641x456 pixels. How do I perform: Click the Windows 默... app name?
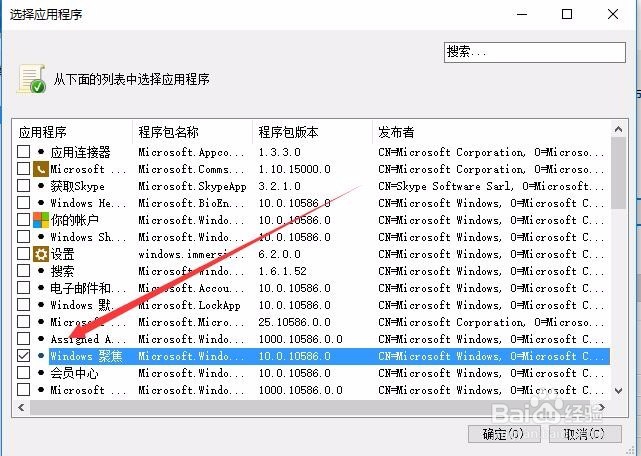point(82,305)
